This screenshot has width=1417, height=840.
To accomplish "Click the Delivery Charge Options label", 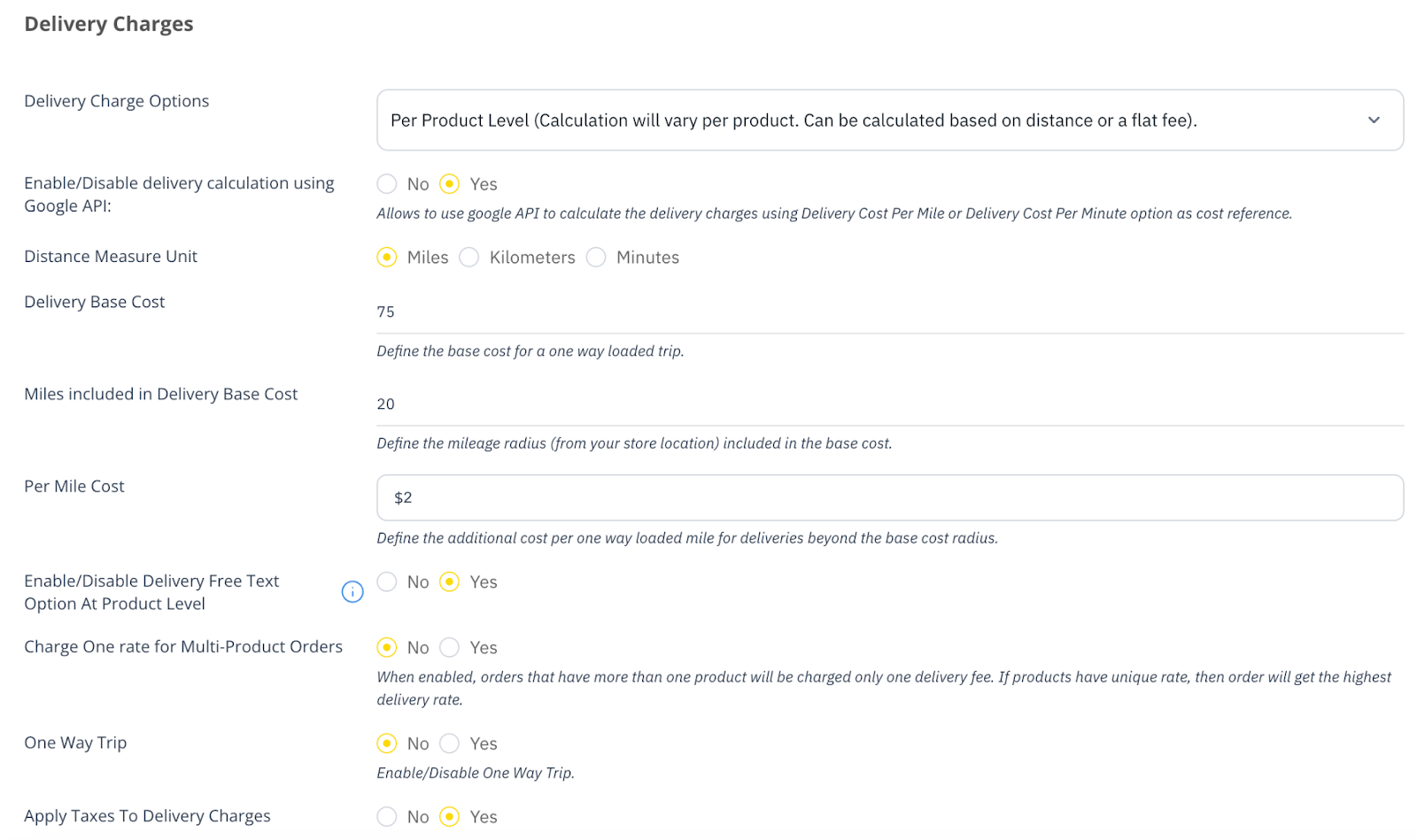I will click(117, 101).
